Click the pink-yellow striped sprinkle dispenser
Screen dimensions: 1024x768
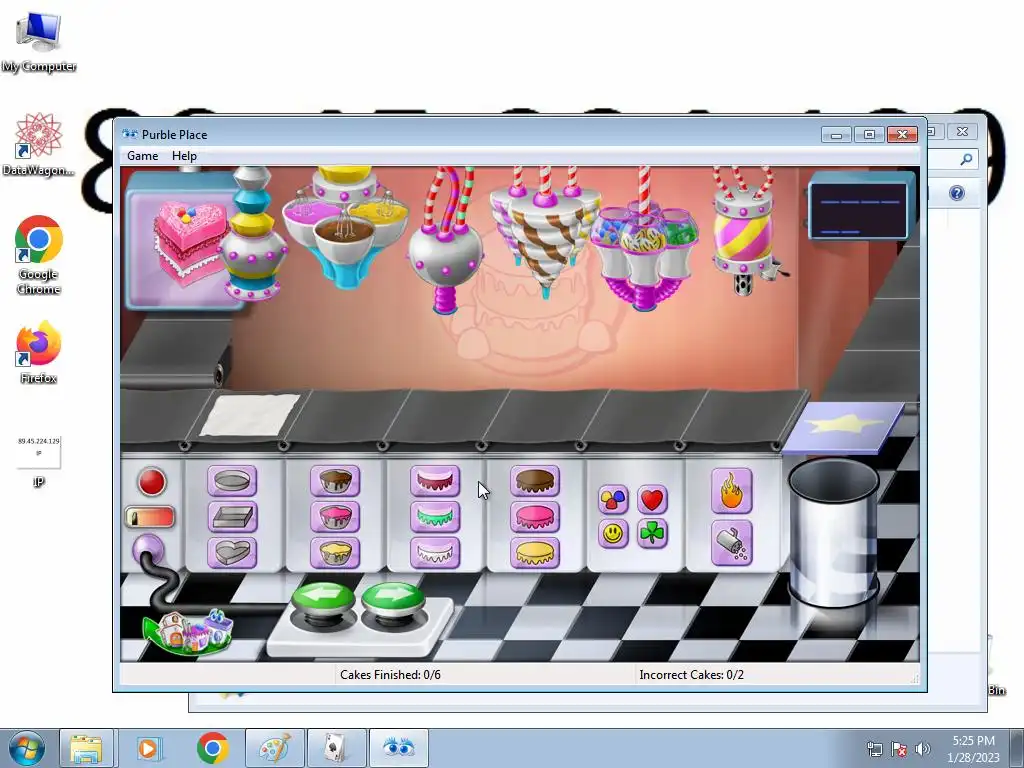tap(744, 232)
